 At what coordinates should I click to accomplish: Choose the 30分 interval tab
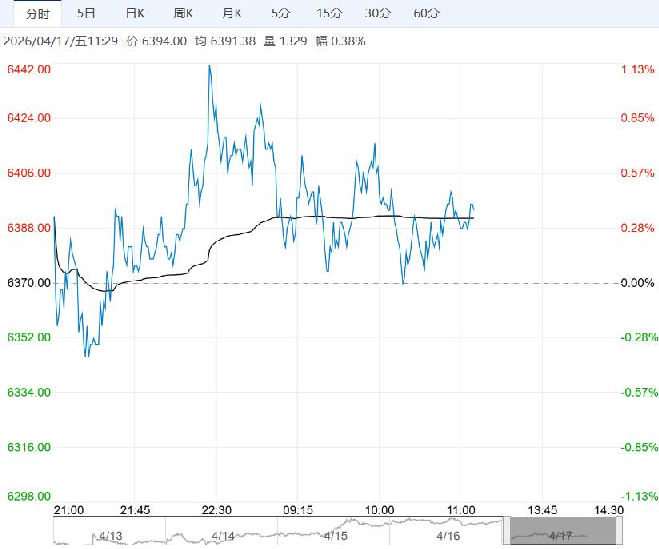click(377, 13)
